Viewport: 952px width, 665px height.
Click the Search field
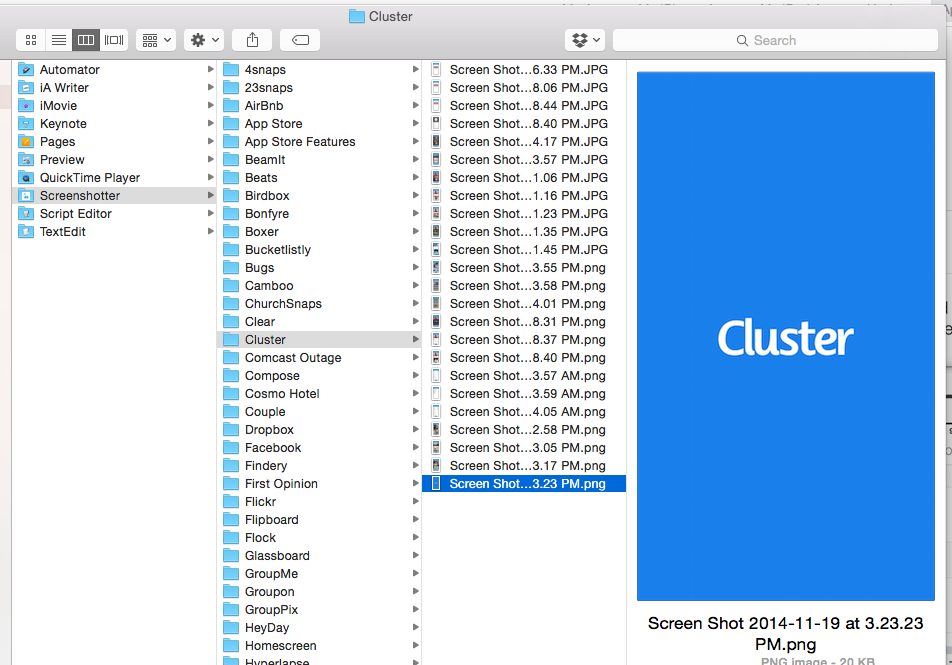click(x=775, y=40)
